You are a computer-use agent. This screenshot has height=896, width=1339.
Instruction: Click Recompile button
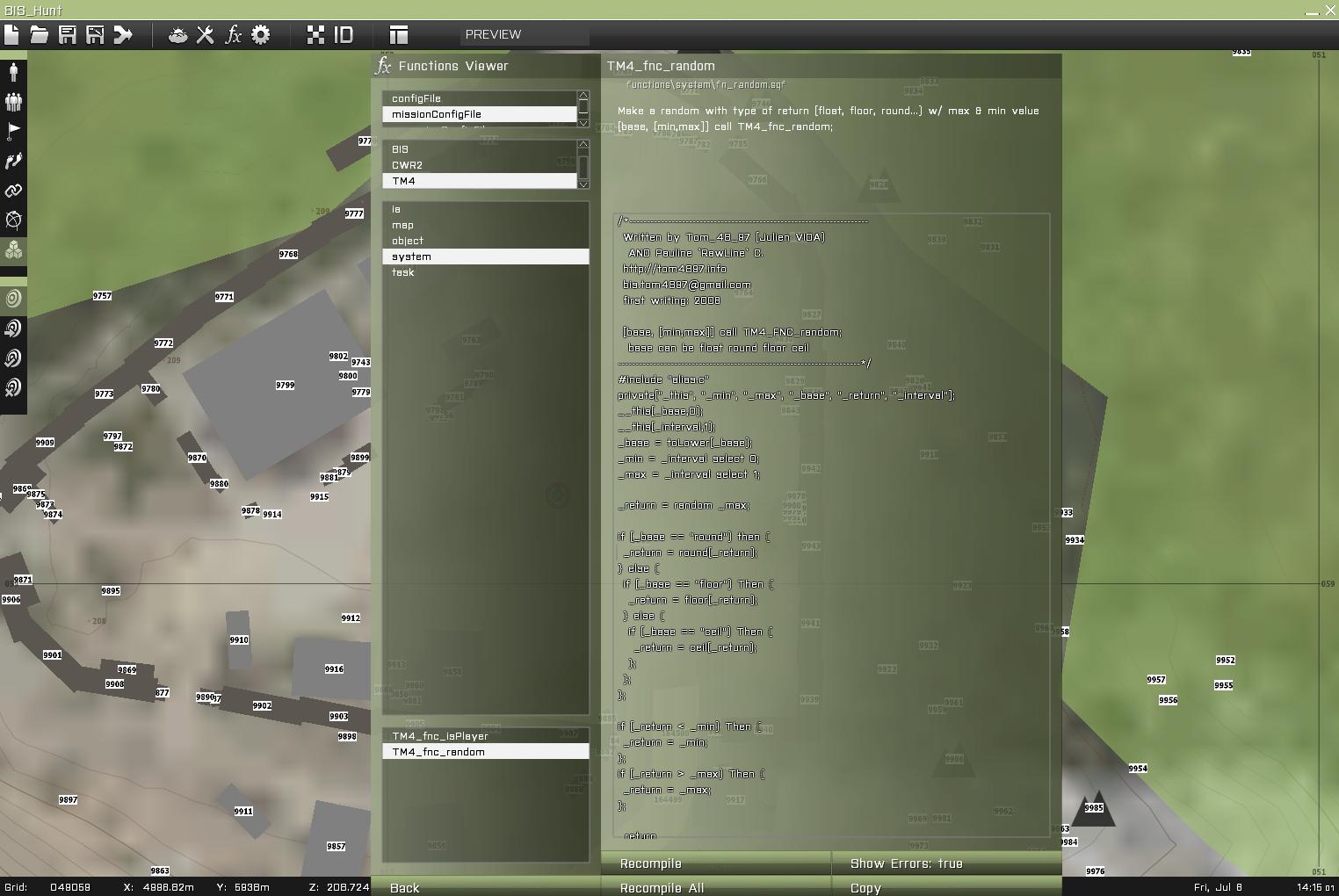coord(715,863)
